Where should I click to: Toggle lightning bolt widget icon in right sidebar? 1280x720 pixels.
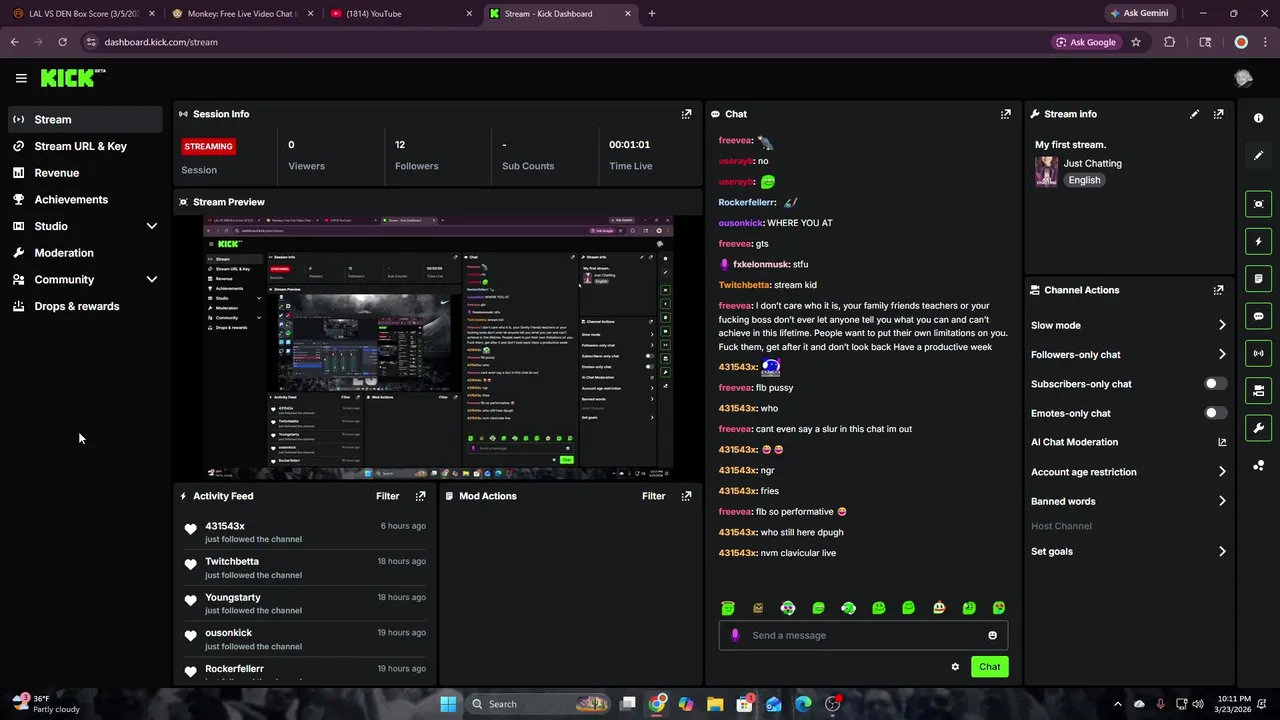1258,241
